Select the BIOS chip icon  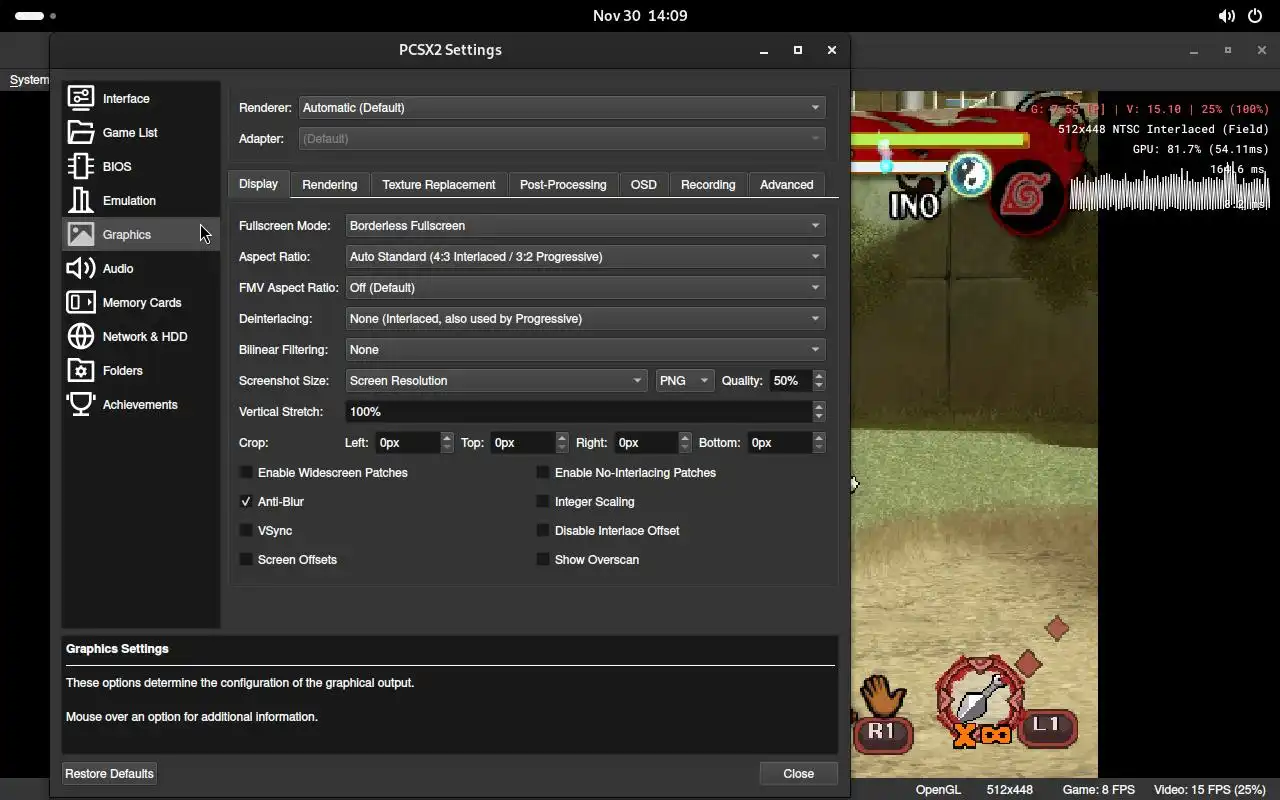(81, 166)
